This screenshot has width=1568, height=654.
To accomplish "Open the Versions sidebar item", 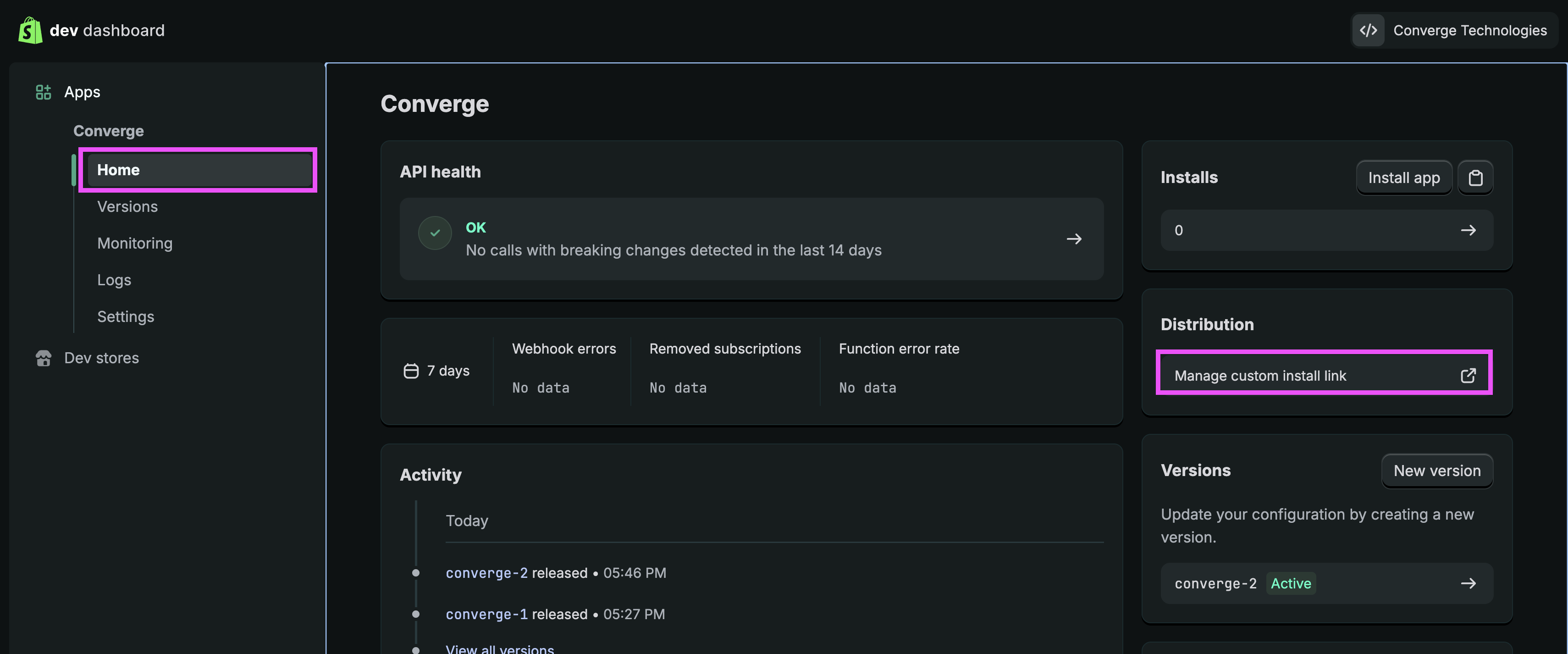I will click(127, 206).
